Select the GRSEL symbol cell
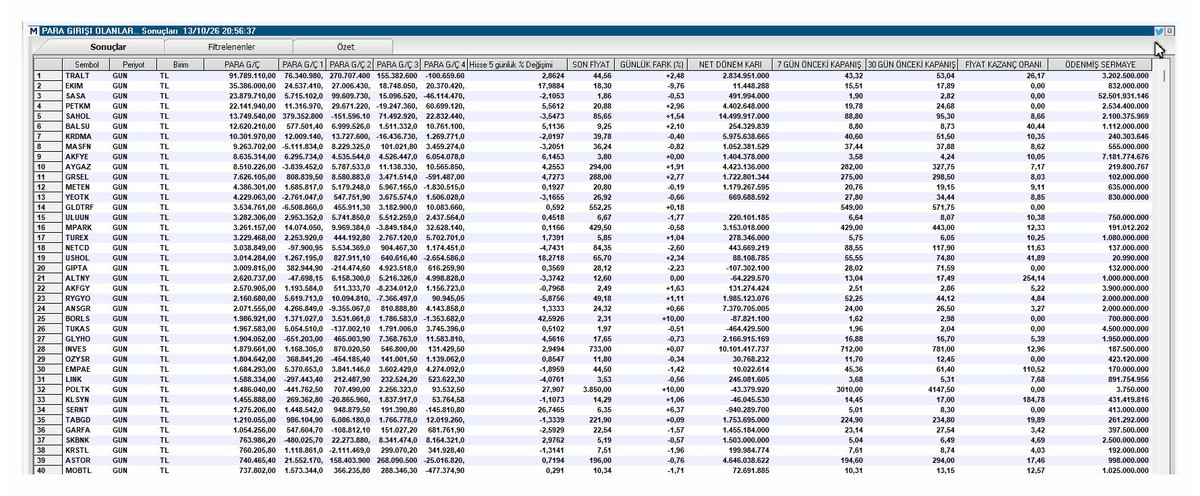 [86, 177]
